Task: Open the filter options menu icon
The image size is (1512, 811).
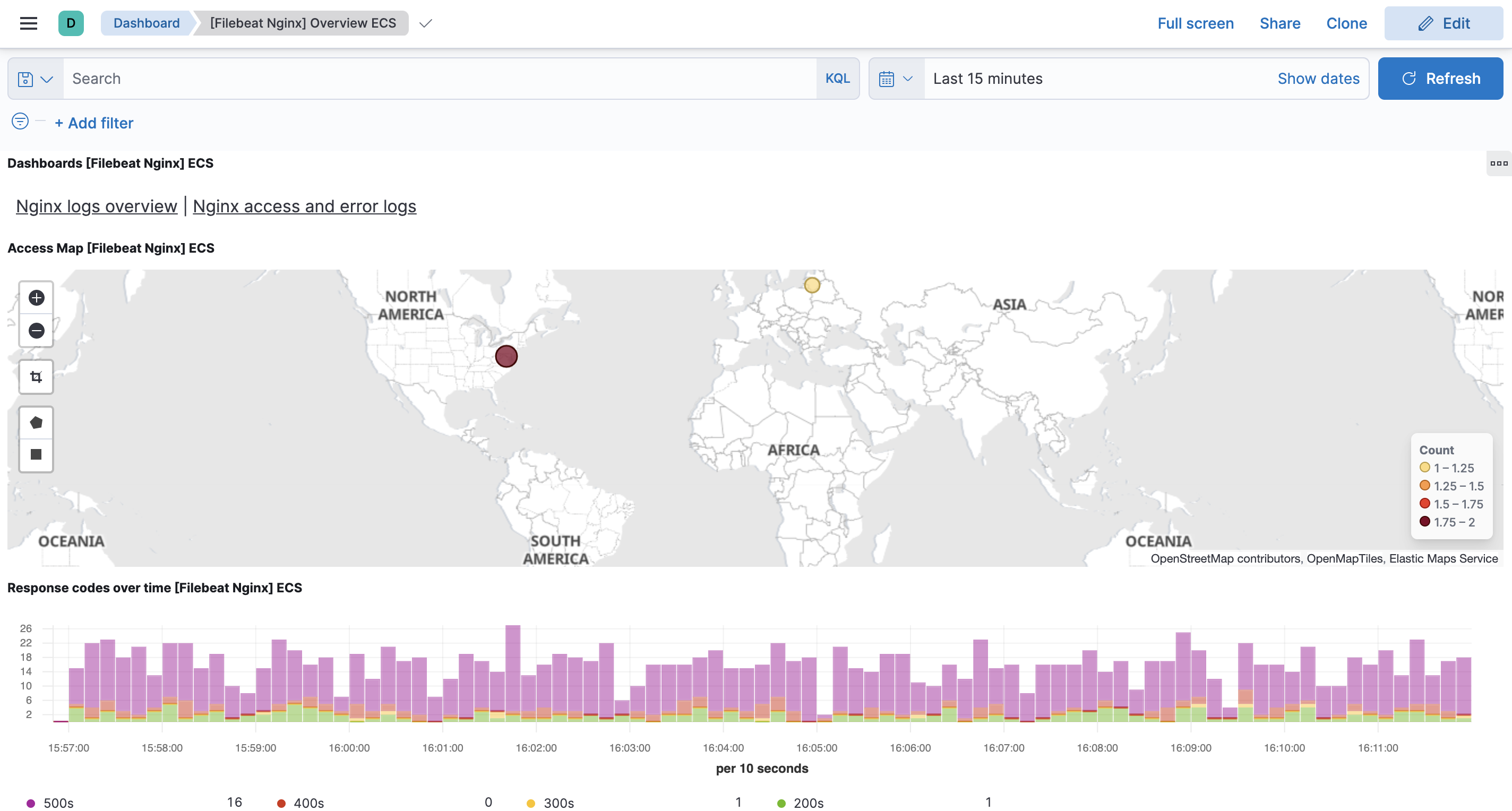Action: [20, 122]
